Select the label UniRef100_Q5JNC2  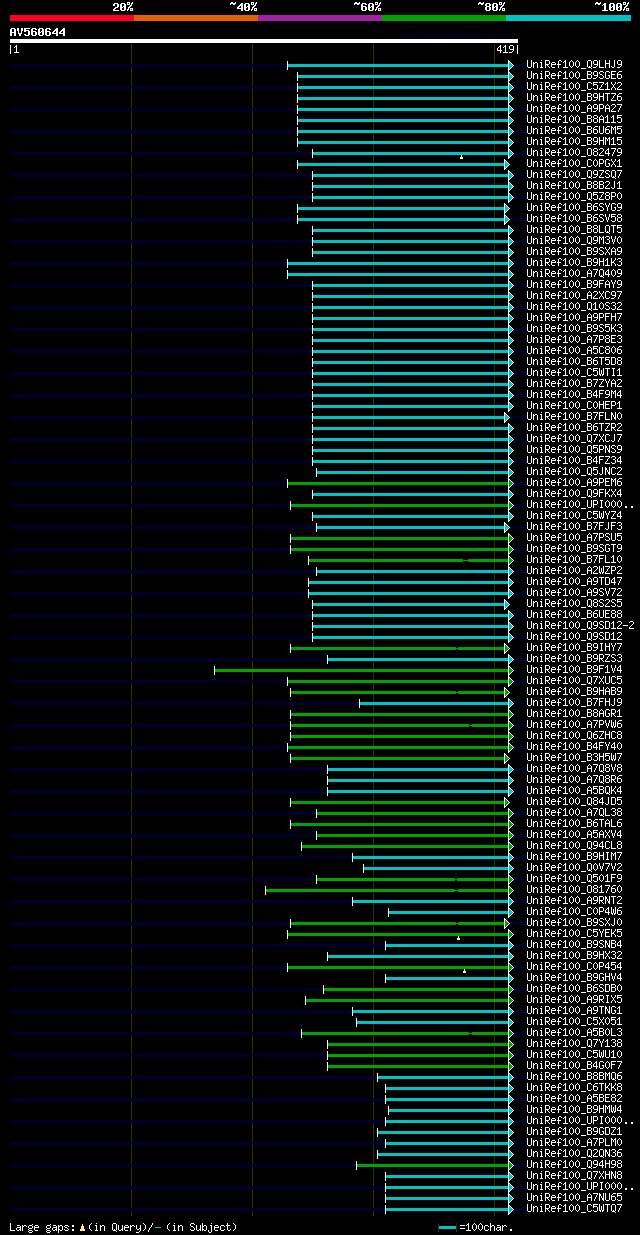tap(574, 471)
